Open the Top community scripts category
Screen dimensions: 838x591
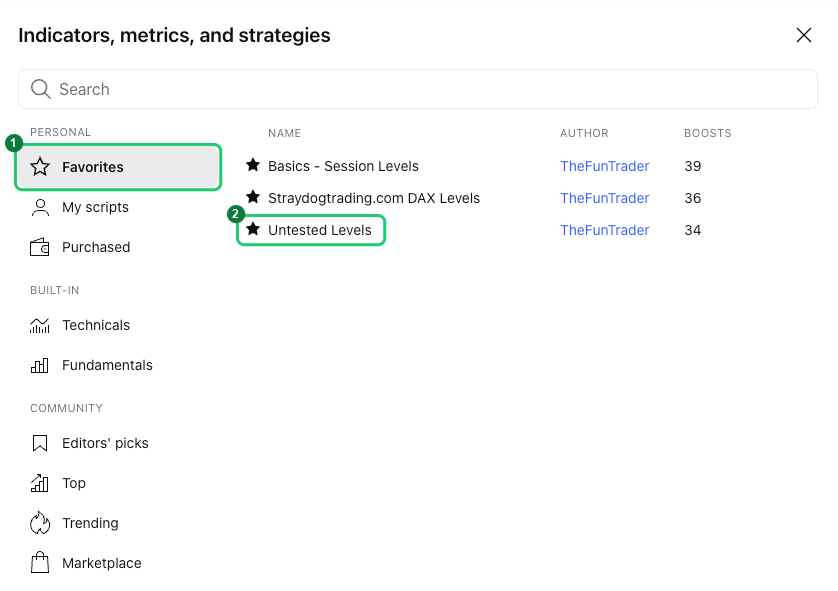118,483
